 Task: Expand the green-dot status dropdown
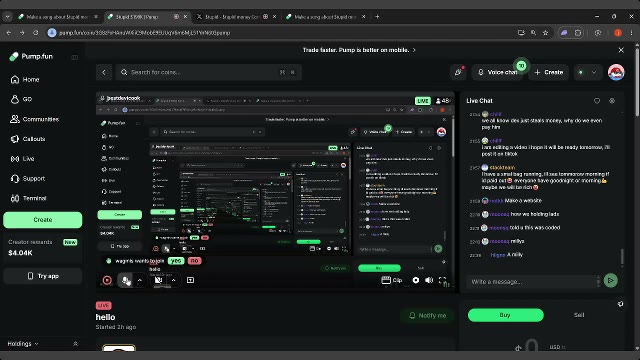[x=587, y=72]
